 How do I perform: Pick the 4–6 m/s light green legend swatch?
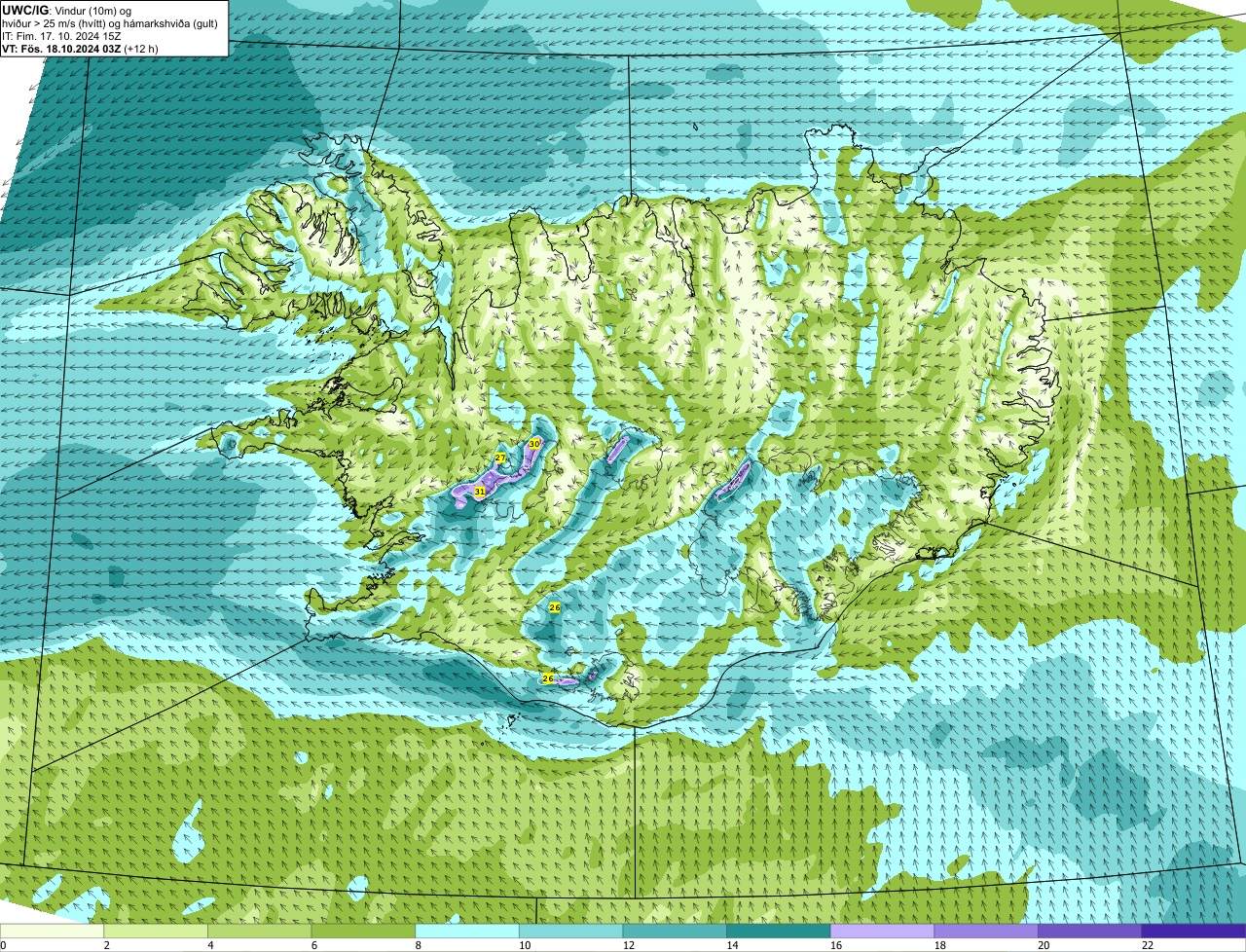[x=260, y=931]
